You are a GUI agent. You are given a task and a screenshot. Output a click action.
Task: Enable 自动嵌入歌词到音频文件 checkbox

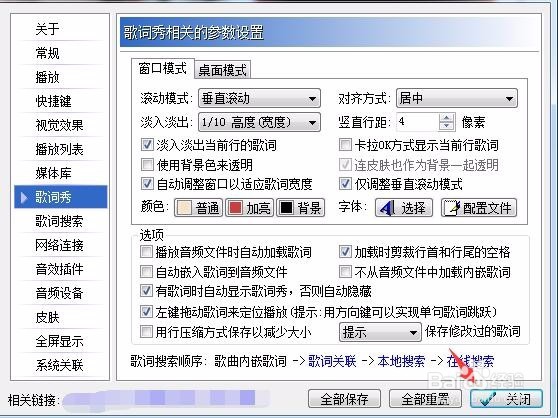point(146,272)
